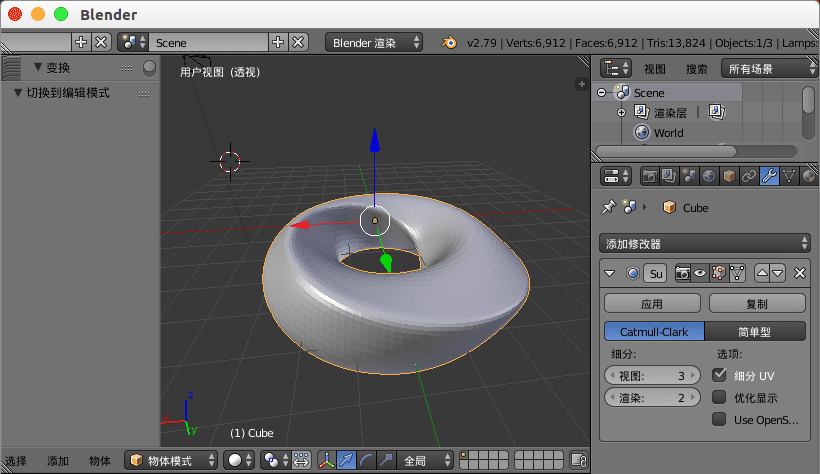Image resolution: width=820 pixels, height=474 pixels.
Task: Toggle modifier visibility in viewport eye icon
Action: (701, 273)
